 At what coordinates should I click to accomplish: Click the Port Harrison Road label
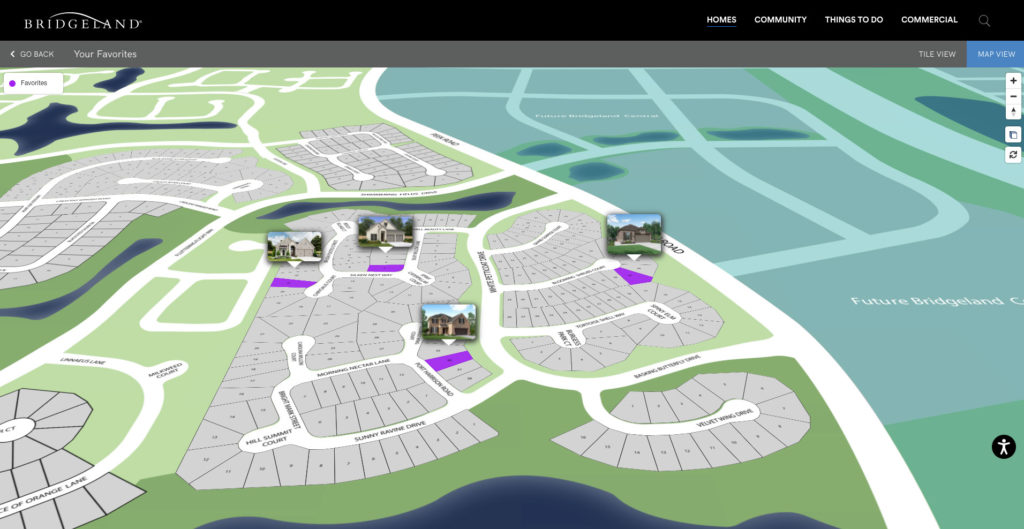434,379
